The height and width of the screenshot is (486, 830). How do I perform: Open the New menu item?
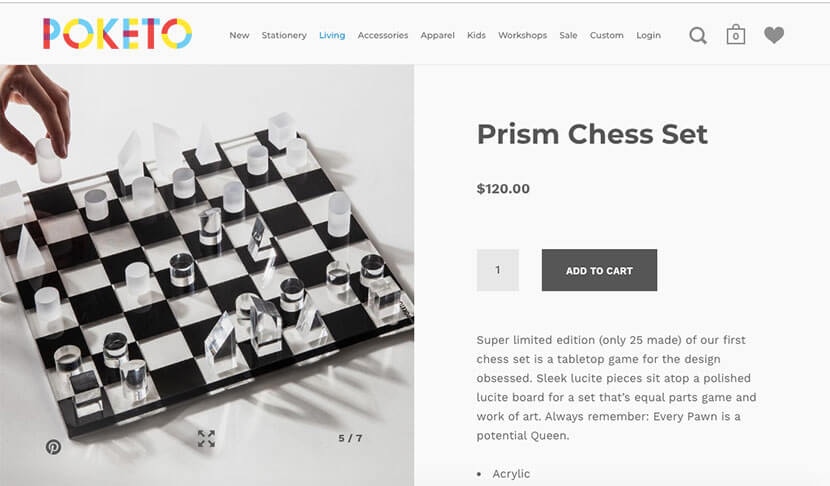[x=239, y=35]
